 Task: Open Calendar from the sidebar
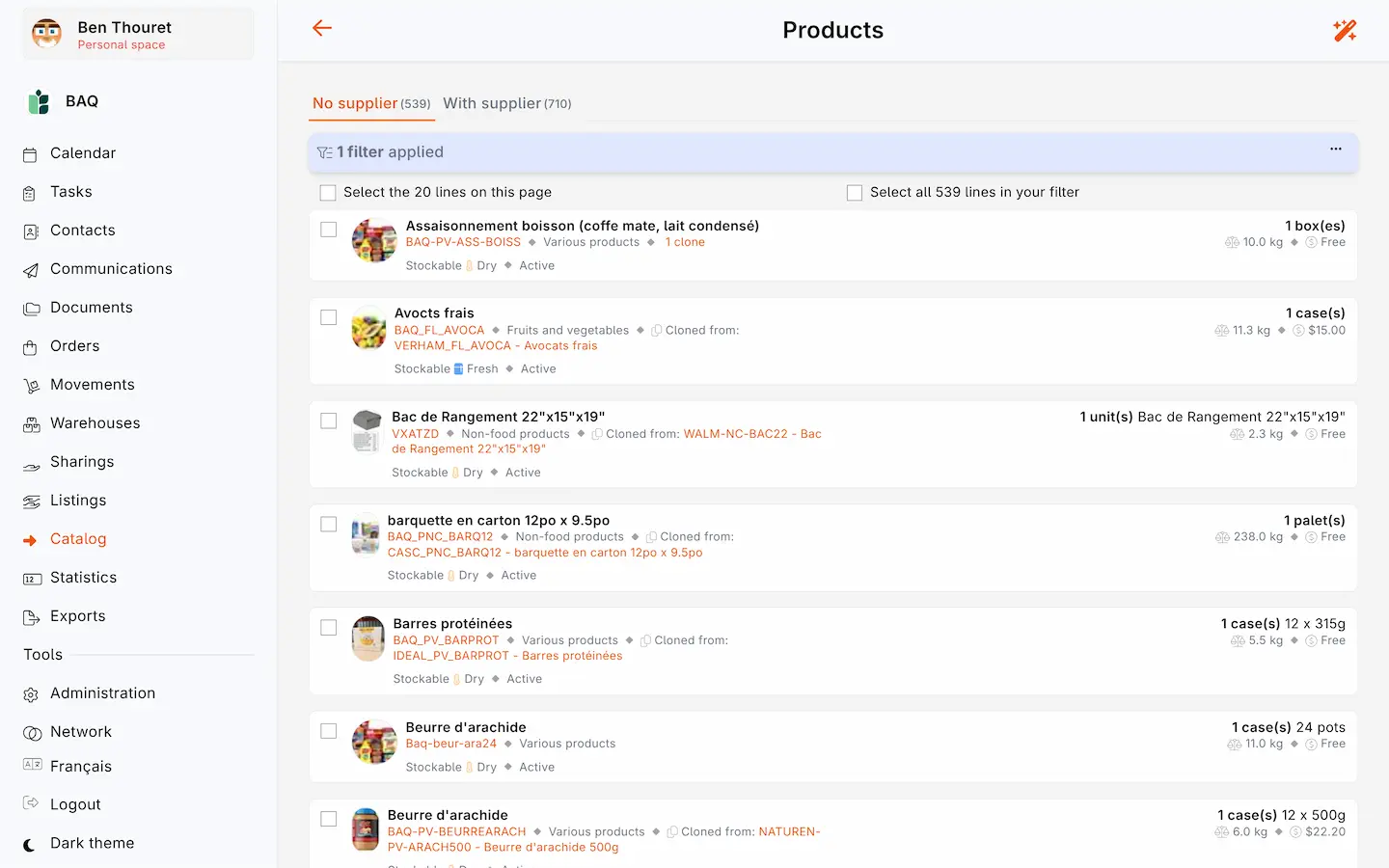pos(83,153)
